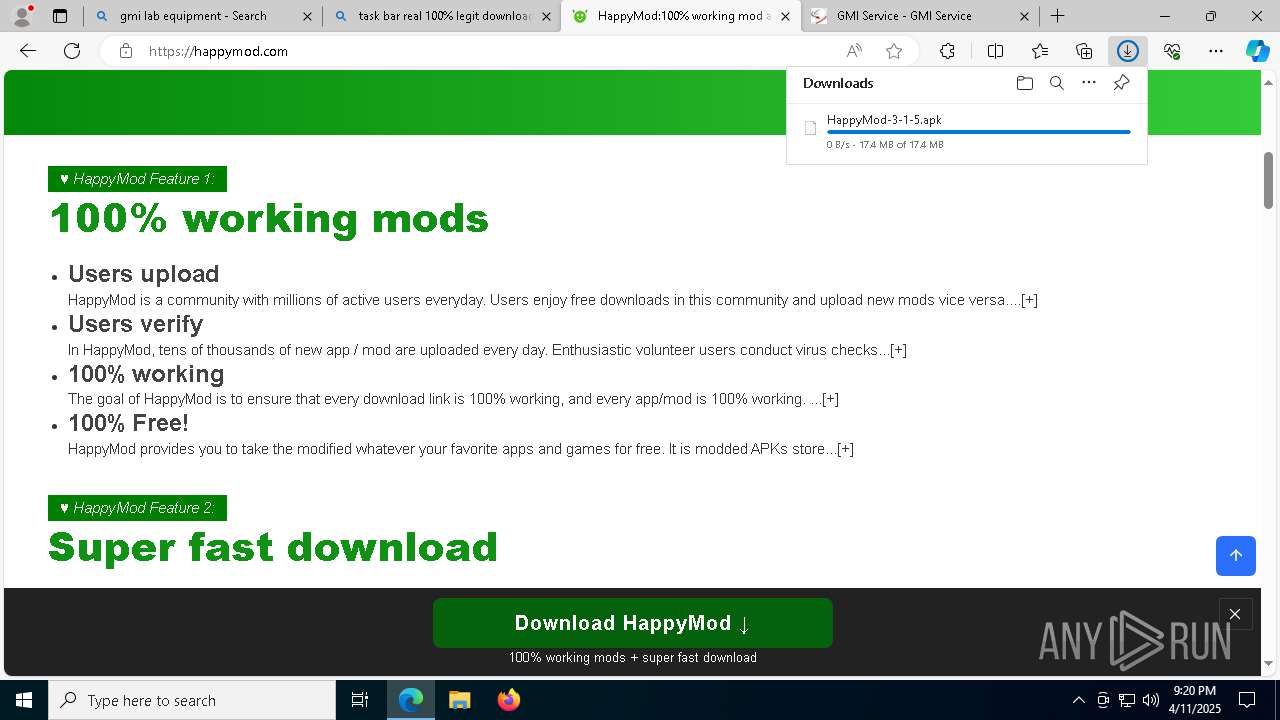Open the Extensions puzzle icon
1280x720 pixels.
947,51
